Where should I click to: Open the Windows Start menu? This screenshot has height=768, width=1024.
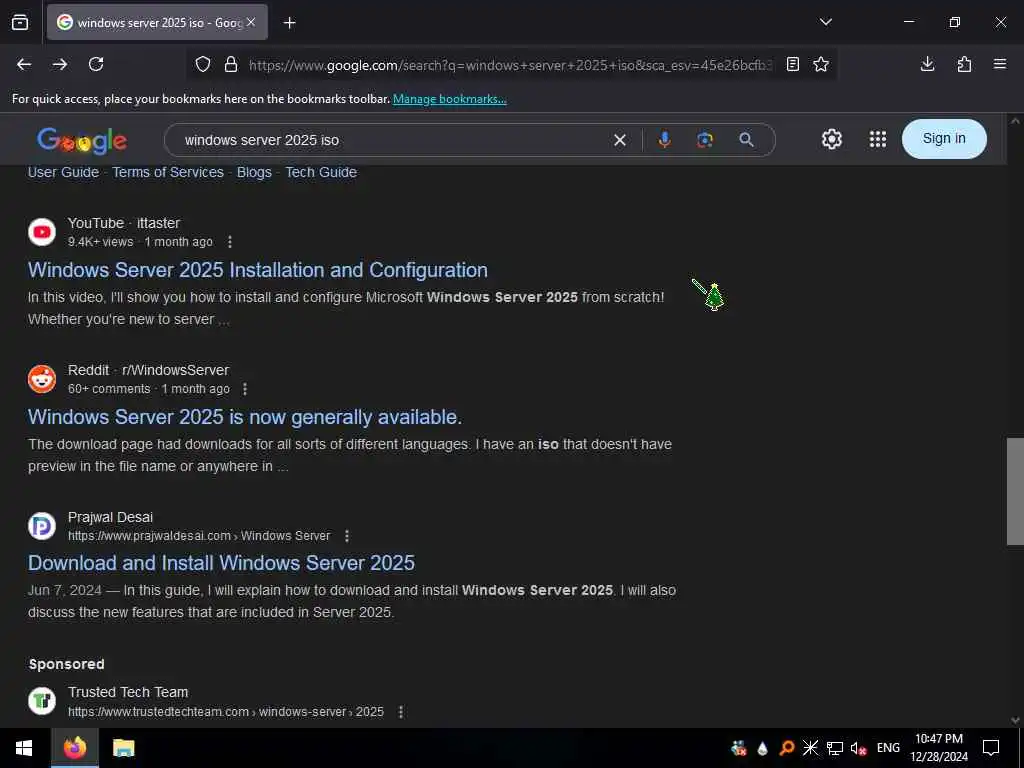point(24,748)
